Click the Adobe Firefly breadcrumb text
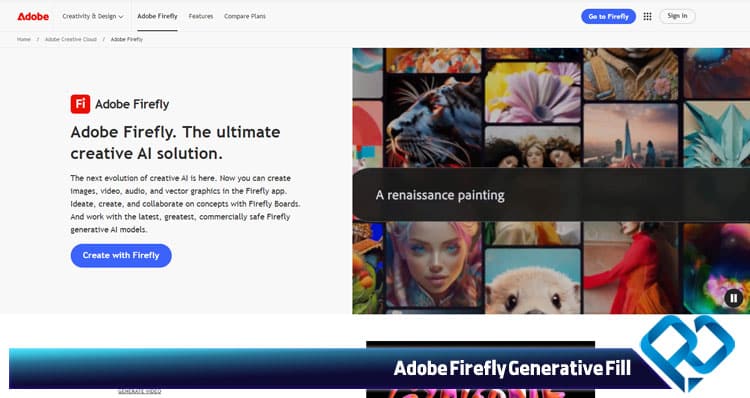The image size is (750, 398). (127, 39)
